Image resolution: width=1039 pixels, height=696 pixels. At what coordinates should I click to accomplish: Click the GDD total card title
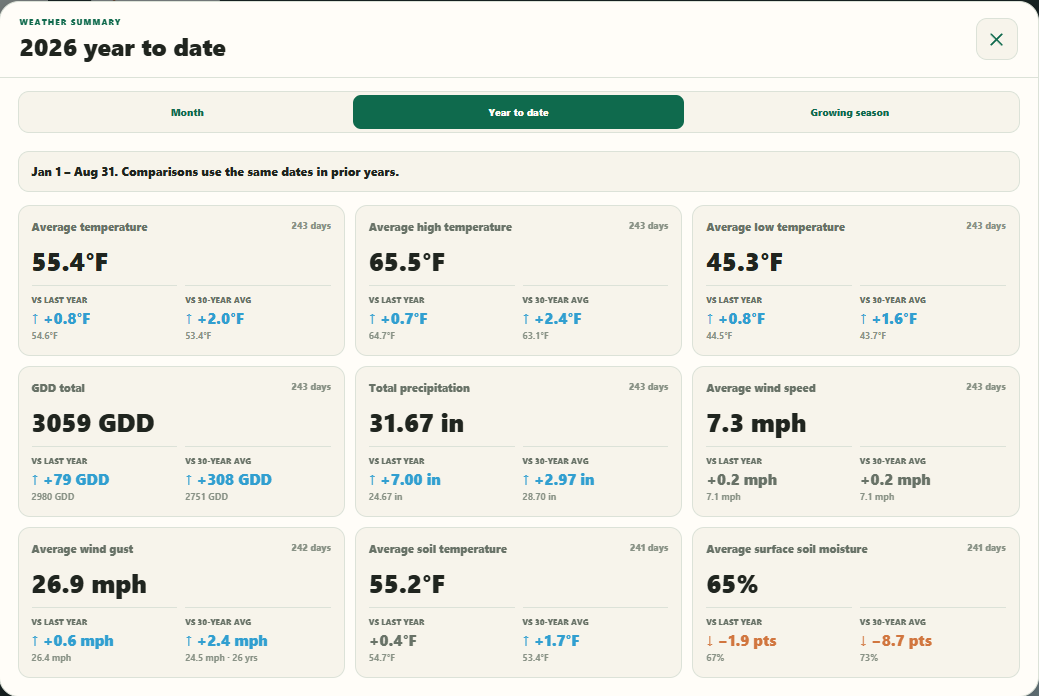[58, 388]
